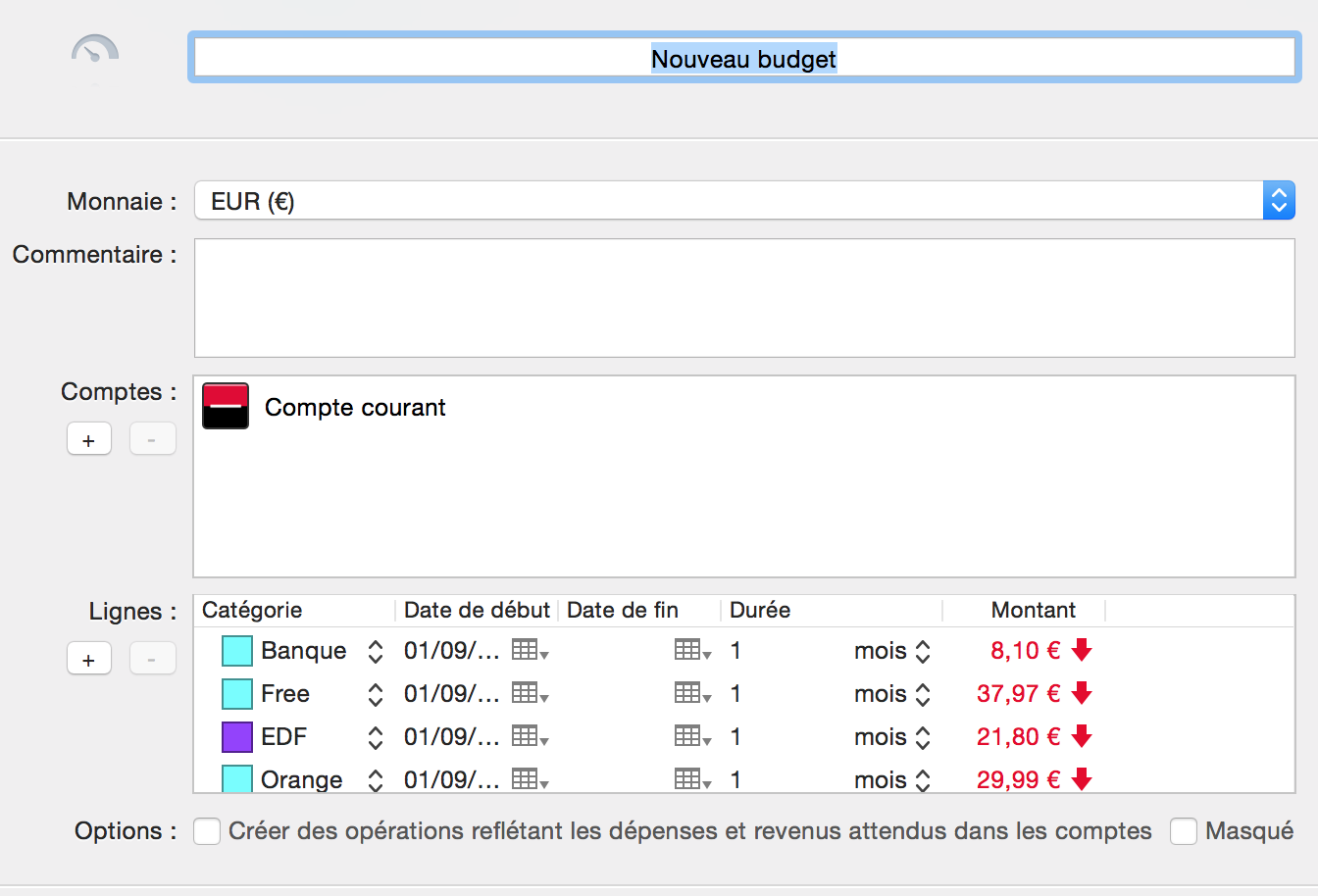This screenshot has width=1318, height=896.
Task: Open start date calendar for Orange row
Action: click(x=530, y=779)
